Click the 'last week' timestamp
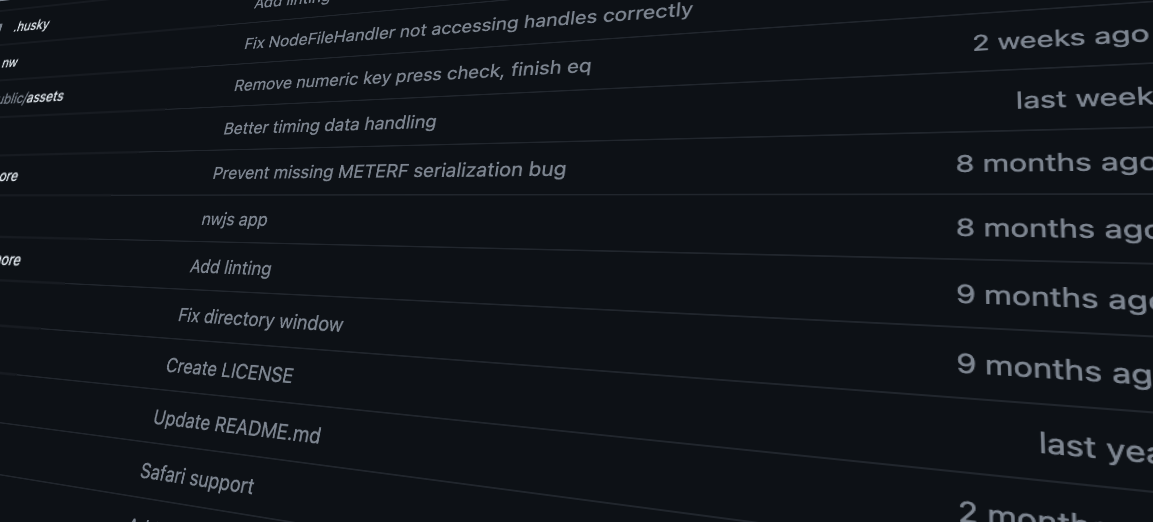The width and height of the screenshot is (1153, 522). (x=1083, y=99)
